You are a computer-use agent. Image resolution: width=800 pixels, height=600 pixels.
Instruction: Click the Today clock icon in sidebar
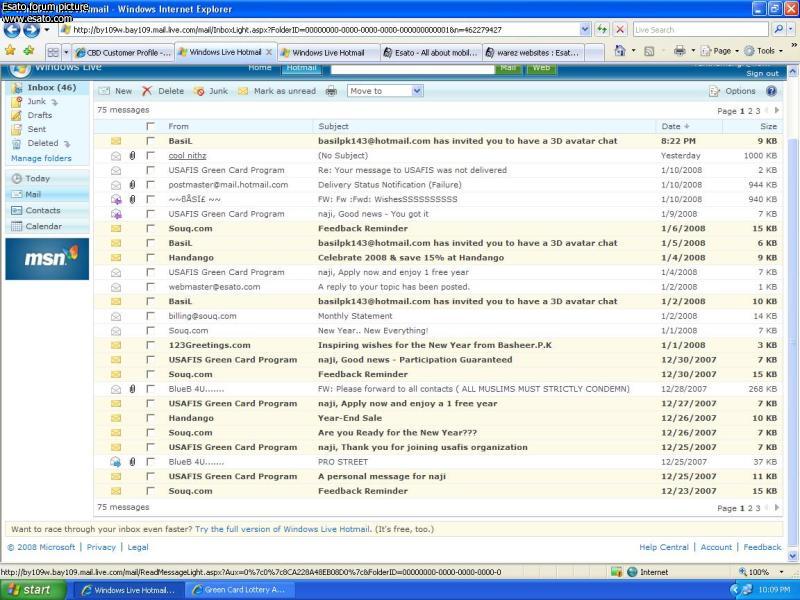(x=17, y=179)
